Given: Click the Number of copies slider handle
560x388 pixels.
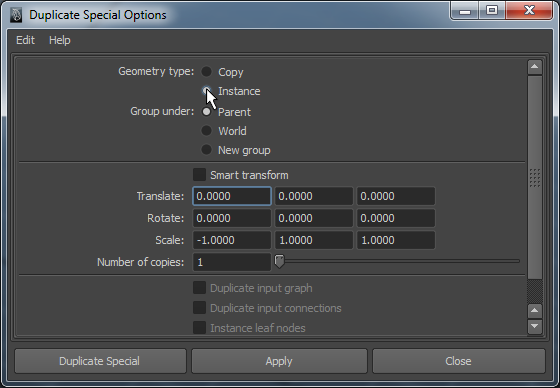Looking at the screenshot, I should 279,262.
